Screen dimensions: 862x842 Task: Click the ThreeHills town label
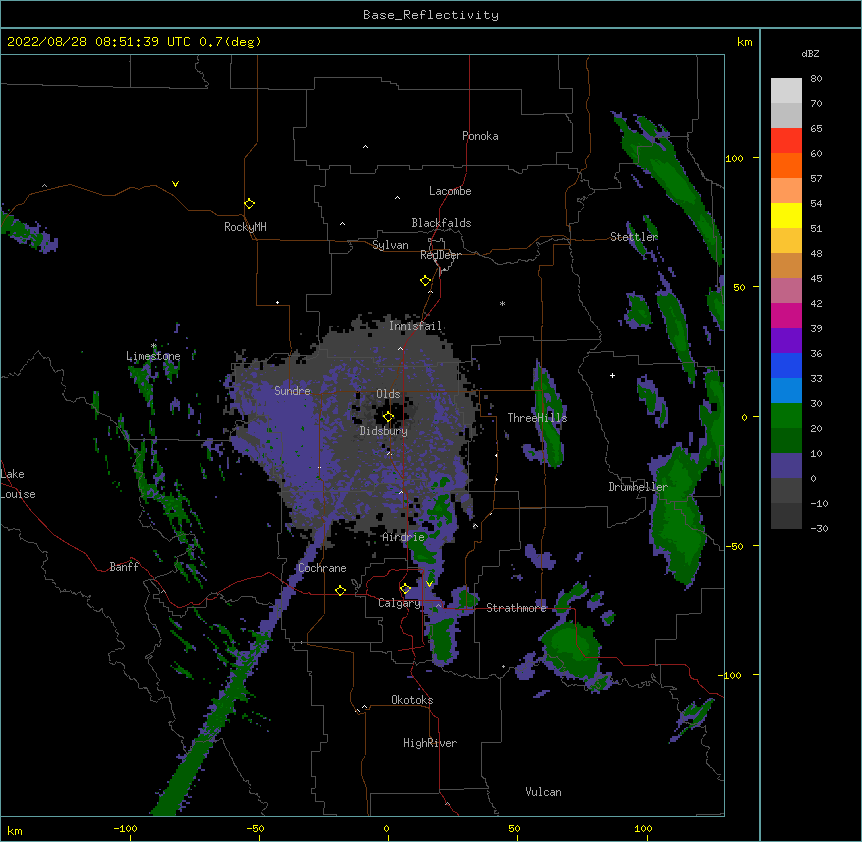click(537, 418)
